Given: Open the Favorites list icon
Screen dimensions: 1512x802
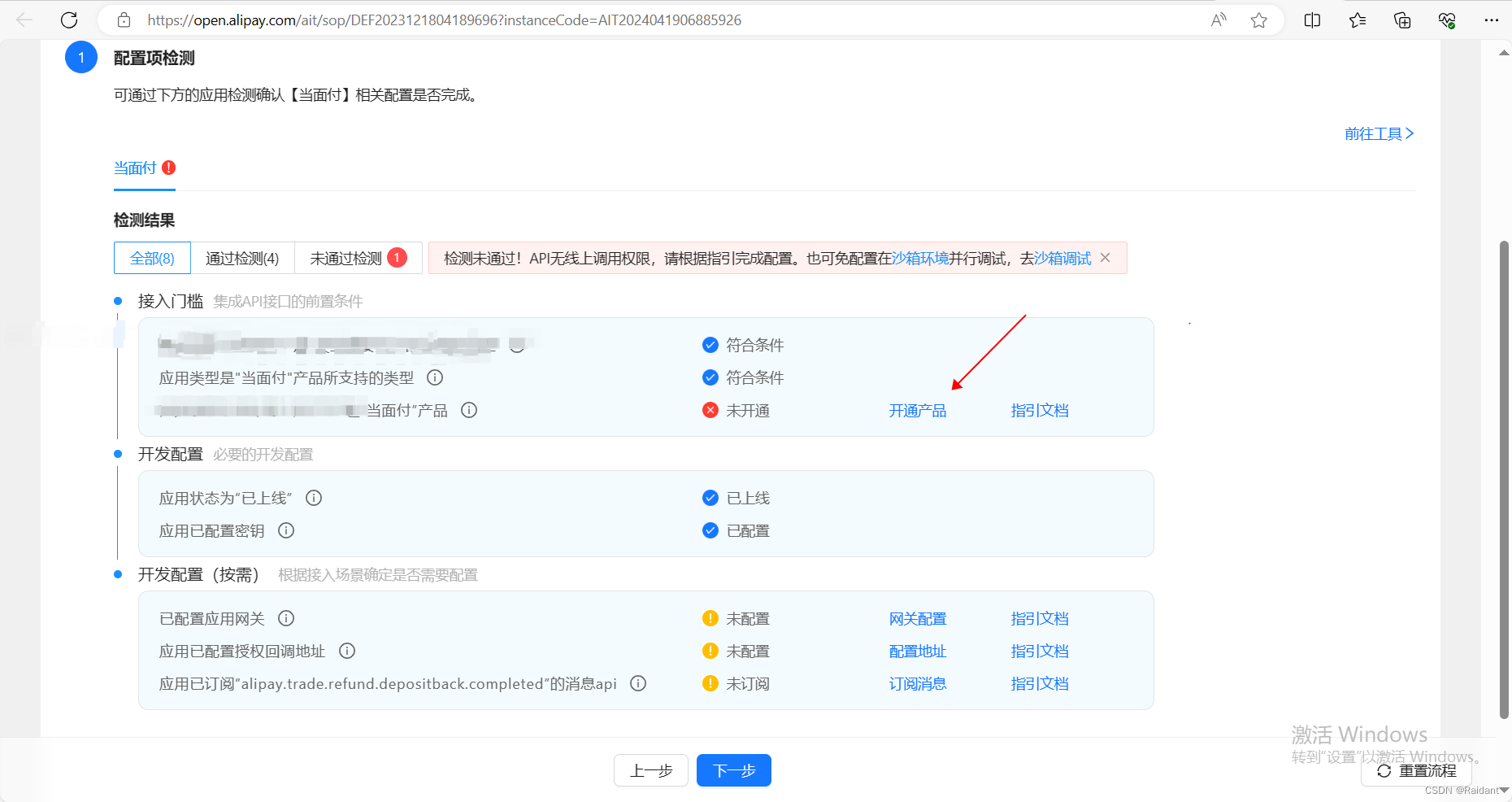Looking at the screenshot, I should click(x=1358, y=20).
